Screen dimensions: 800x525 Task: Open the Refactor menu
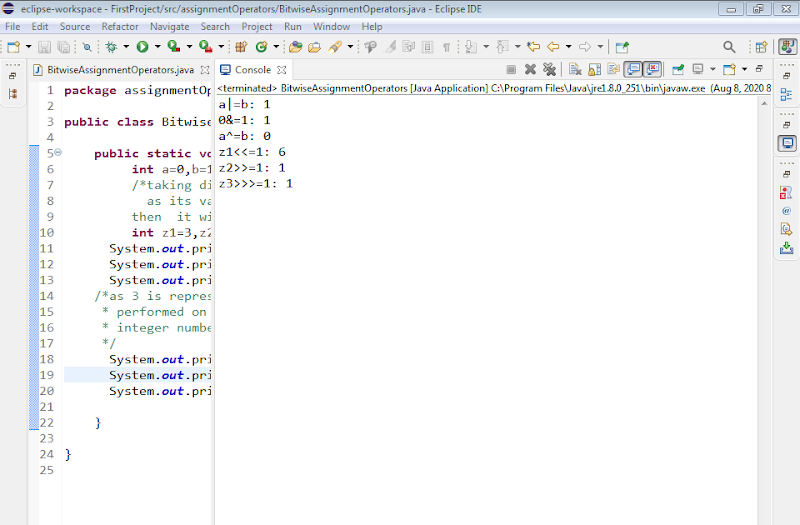click(x=119, y=27)
